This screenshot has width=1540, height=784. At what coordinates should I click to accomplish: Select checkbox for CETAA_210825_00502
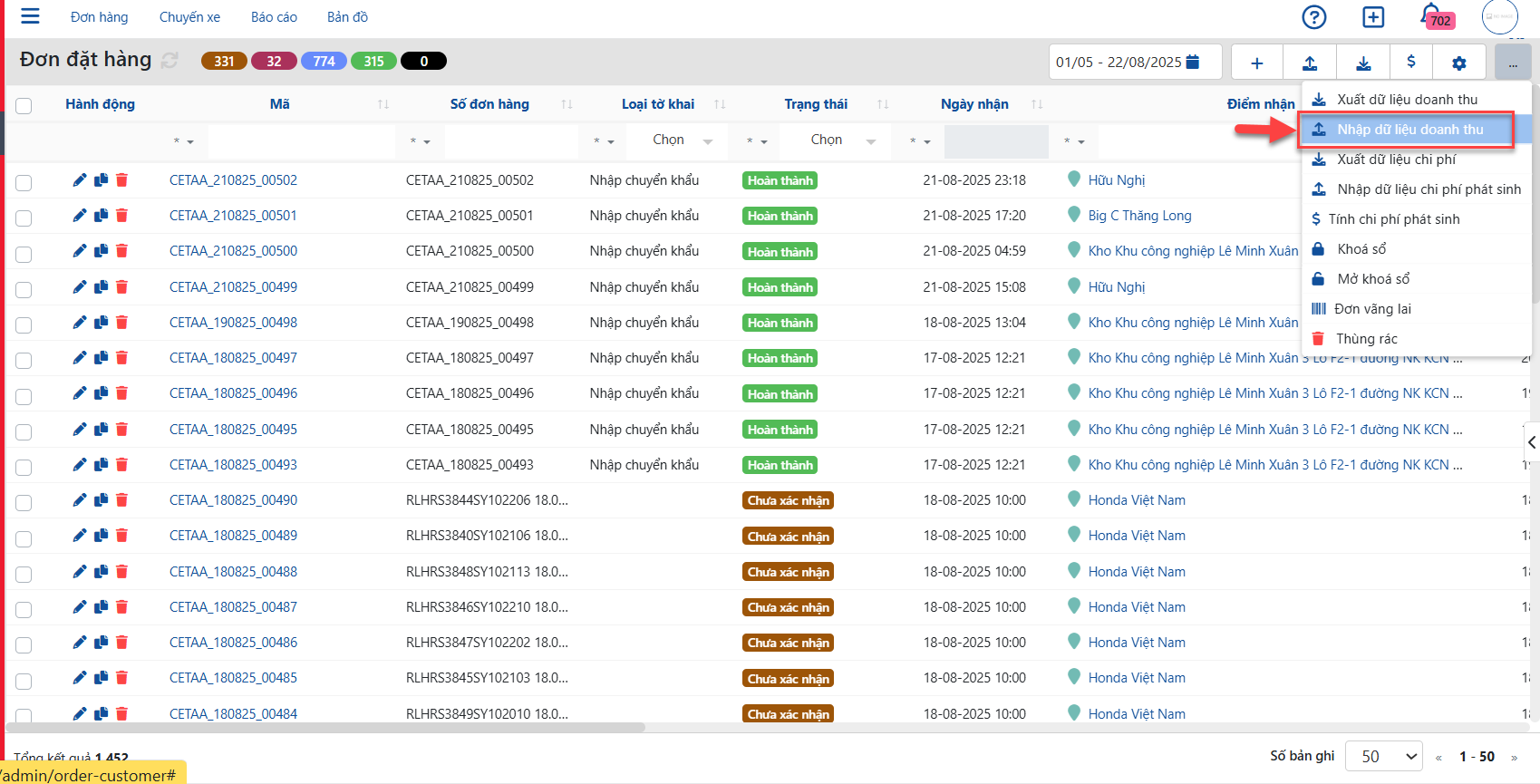click(24, 182)
